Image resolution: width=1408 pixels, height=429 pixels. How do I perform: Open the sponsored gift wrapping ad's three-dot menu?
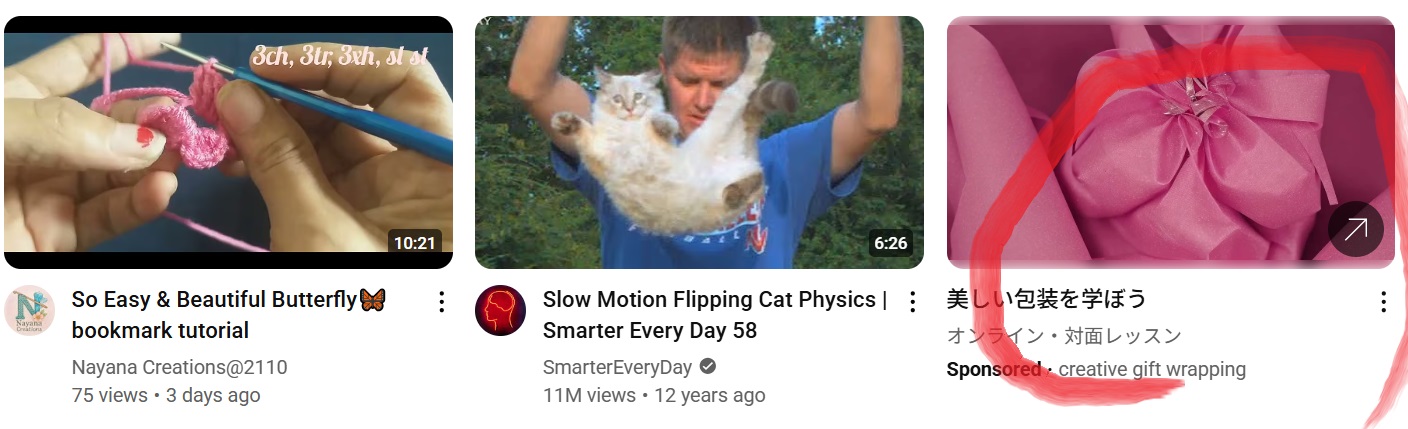click(1383, 302)
